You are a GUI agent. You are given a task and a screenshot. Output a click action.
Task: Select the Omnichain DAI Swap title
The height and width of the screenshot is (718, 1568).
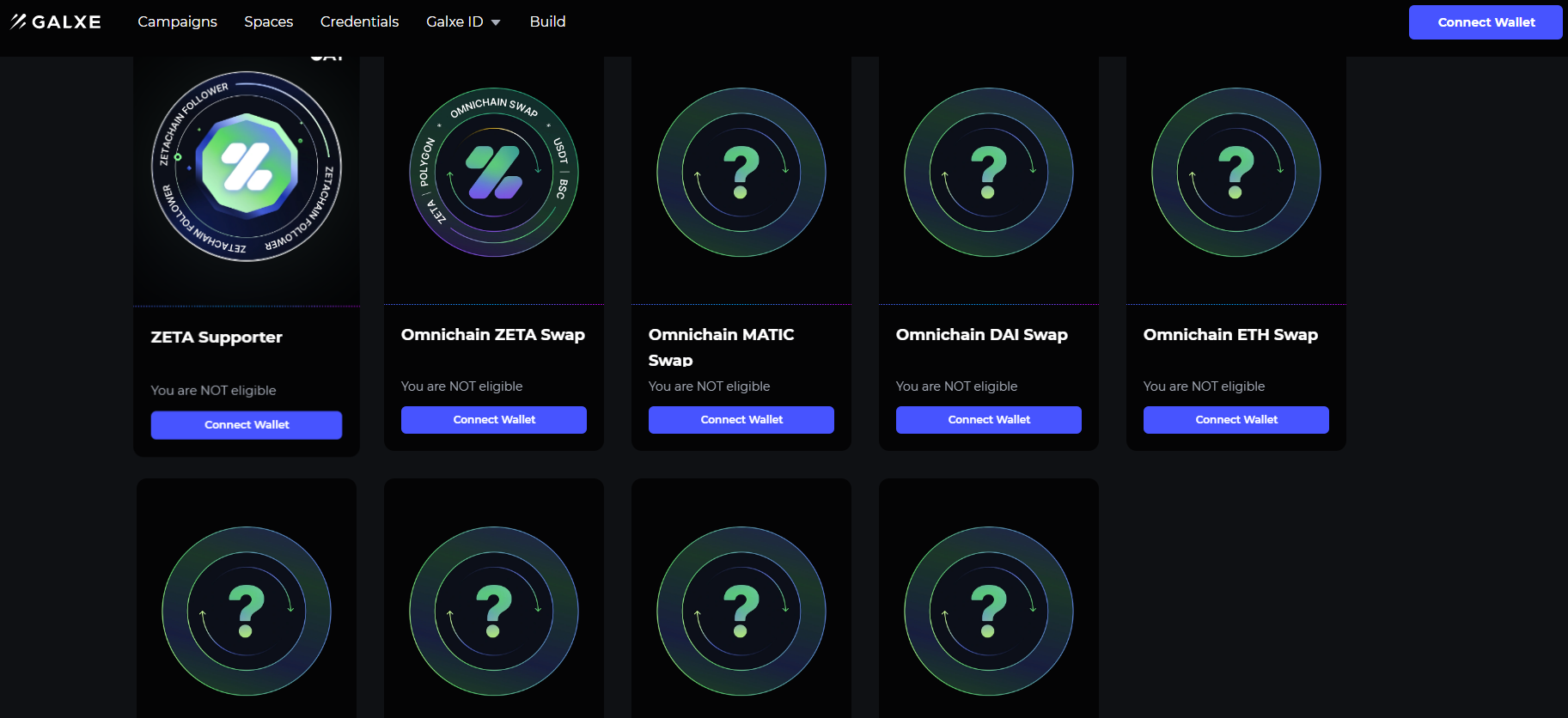coord(982,335)
